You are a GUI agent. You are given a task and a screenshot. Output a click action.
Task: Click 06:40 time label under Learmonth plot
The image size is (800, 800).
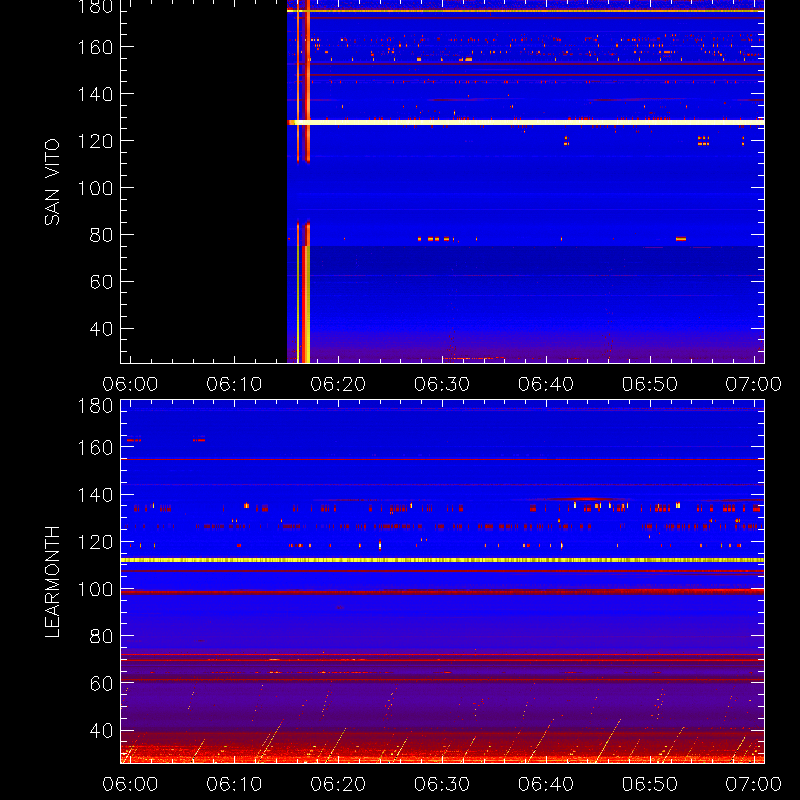(x=546, y=784)
